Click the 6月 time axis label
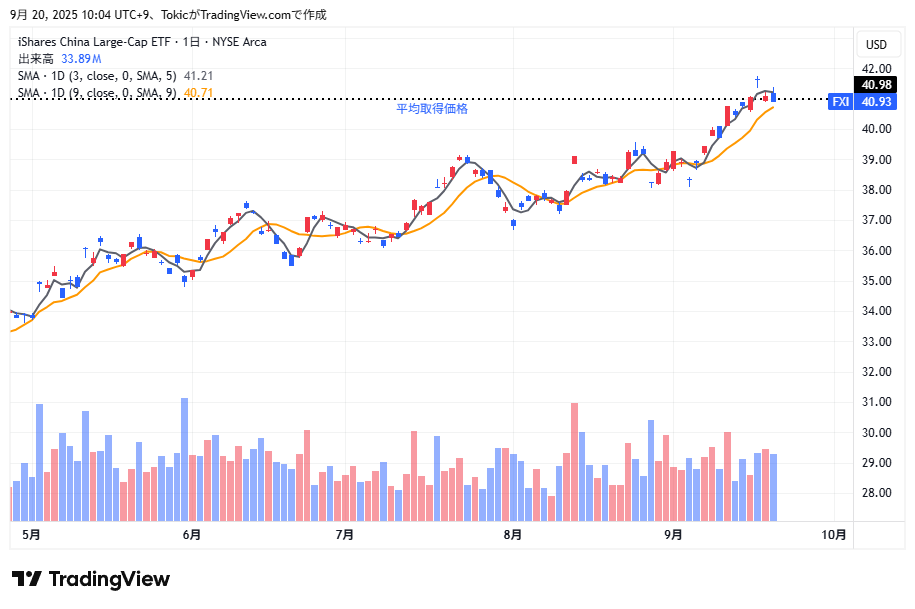This screenshot has width=915, height=609. click(x=191, y=534)
